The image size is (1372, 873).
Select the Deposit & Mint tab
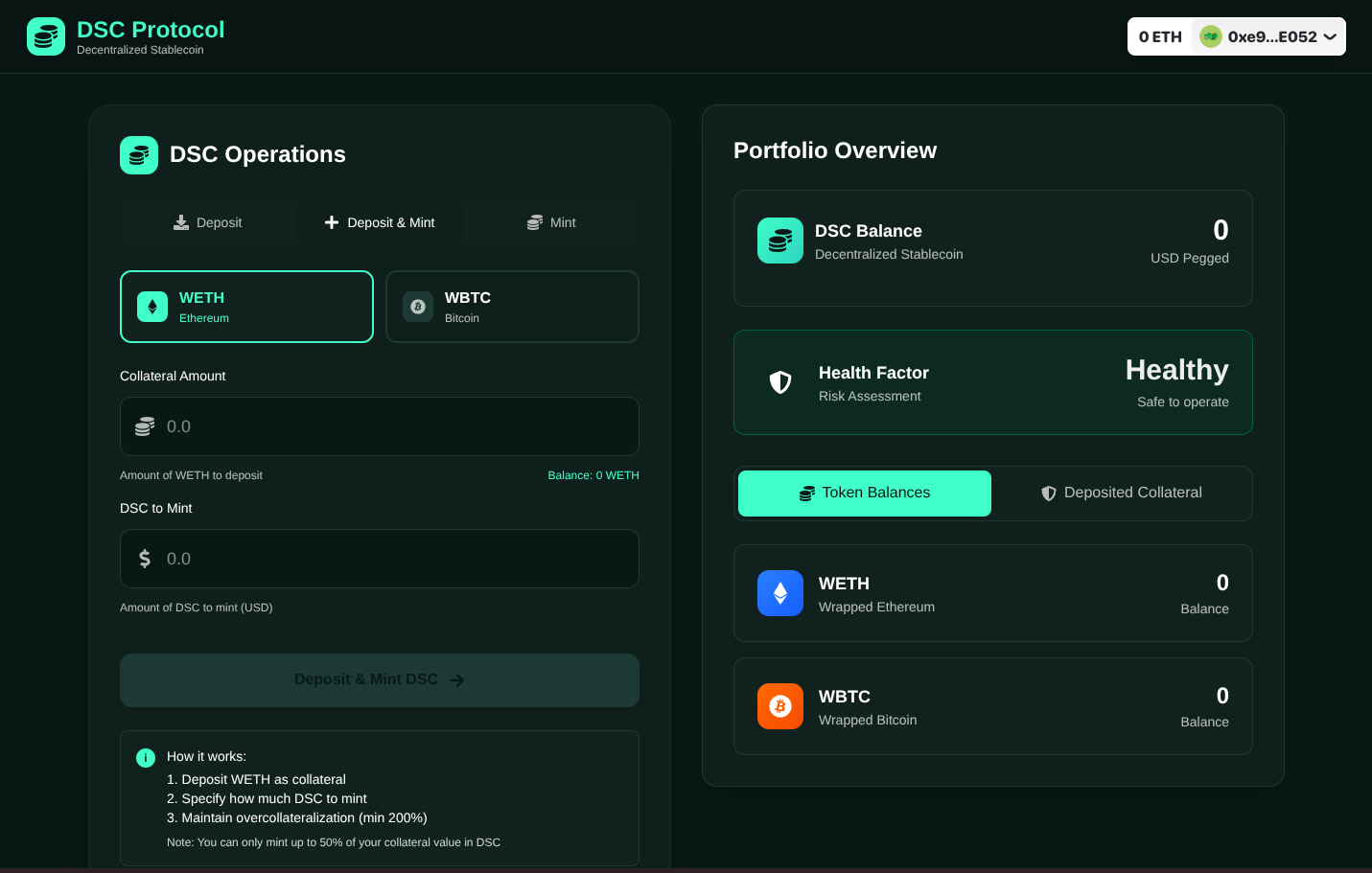click(x=380, y=222)
